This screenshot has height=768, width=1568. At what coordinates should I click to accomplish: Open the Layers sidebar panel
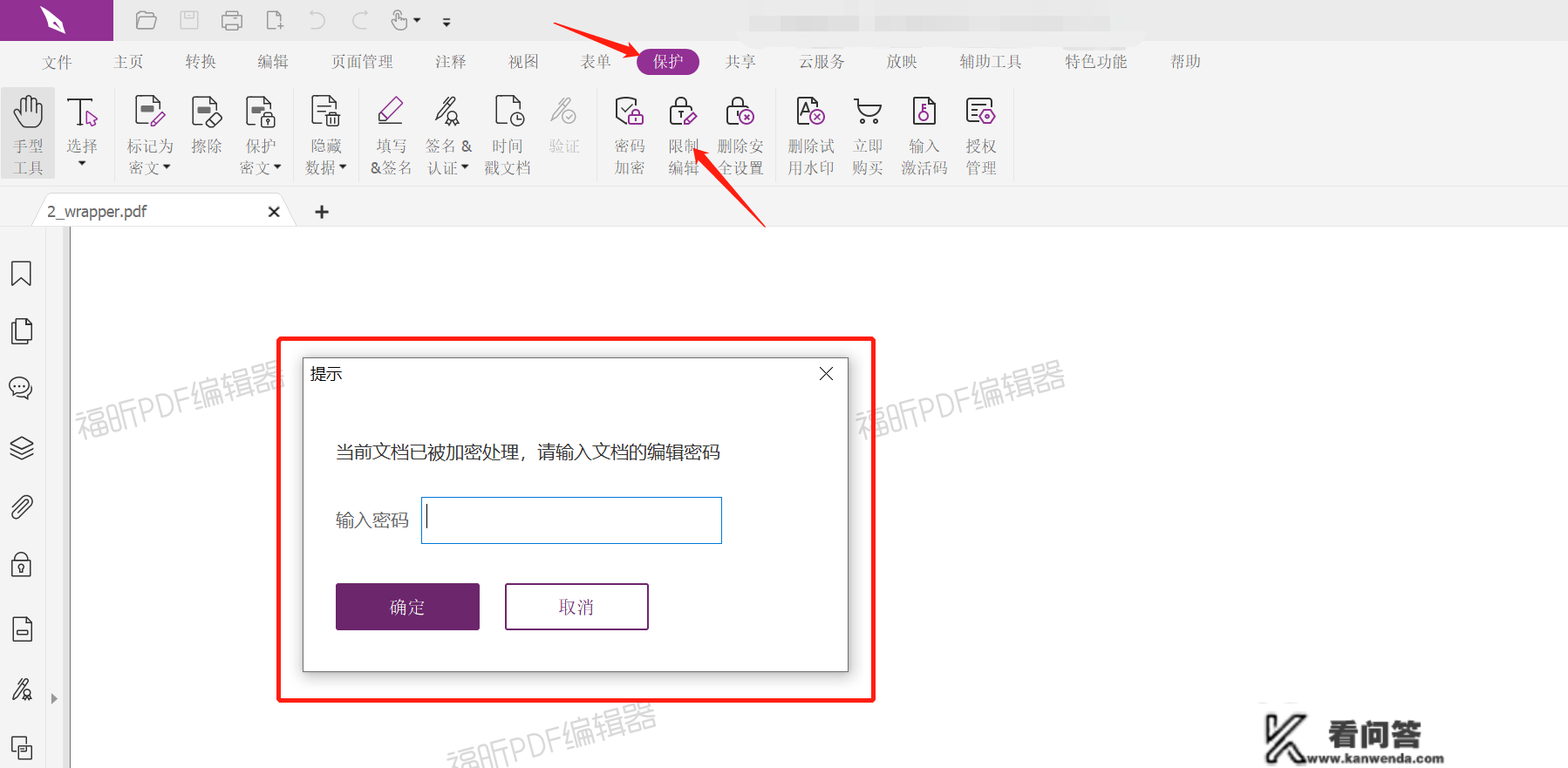click(22, 448)
